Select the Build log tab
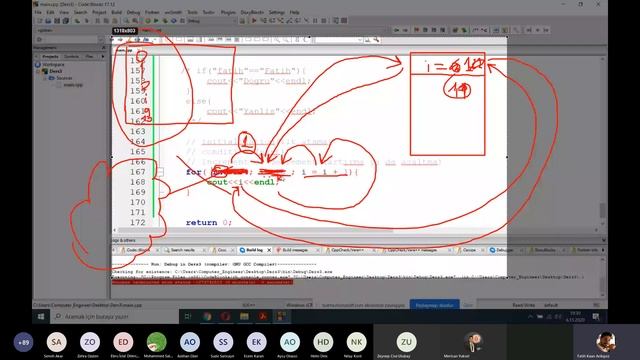640x360 pixels. [254, 250]
